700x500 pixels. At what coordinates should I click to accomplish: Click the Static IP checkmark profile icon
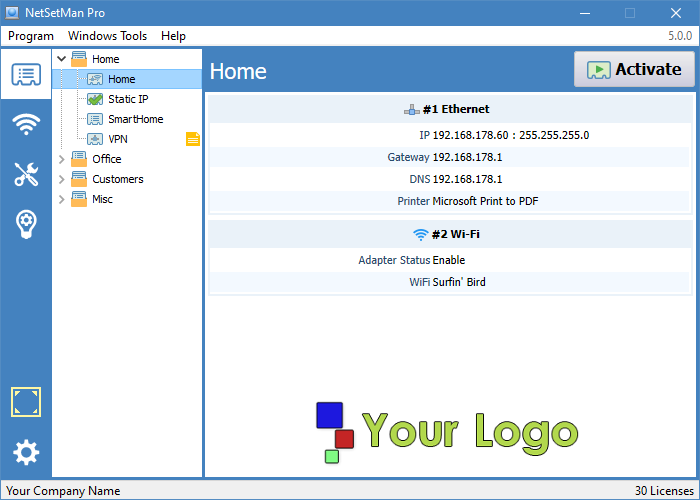95,99
